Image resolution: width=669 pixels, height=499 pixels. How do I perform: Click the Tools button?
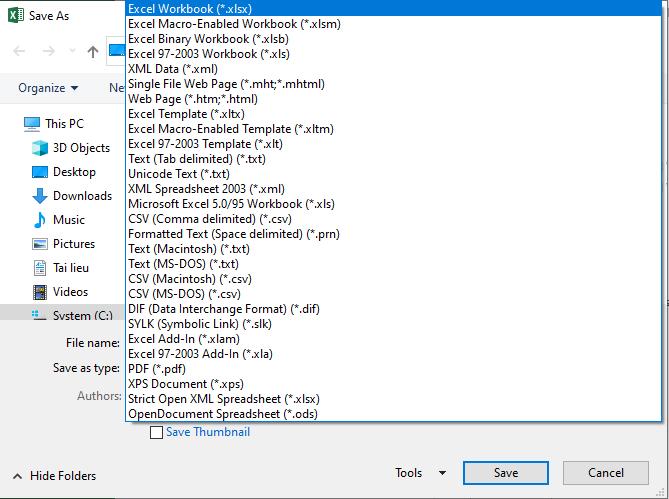point(408,473)
